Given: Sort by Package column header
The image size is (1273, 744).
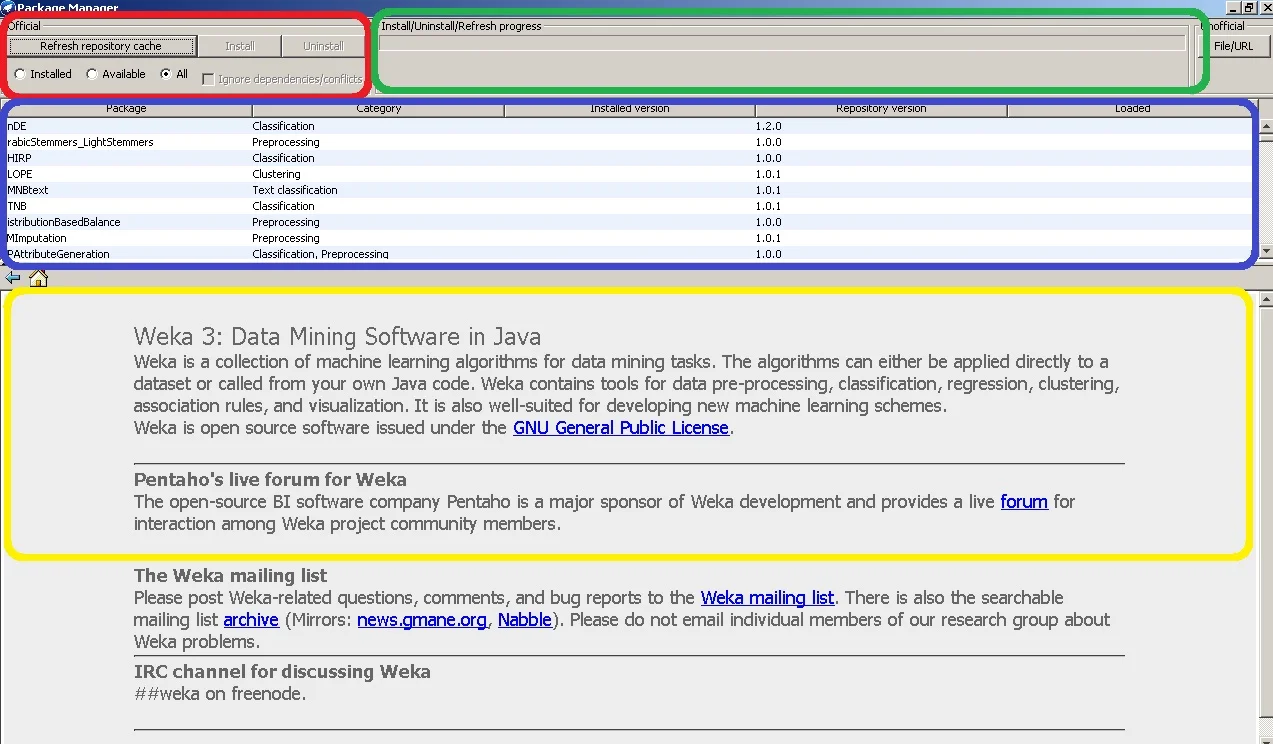Looking at the screenshot, I should [126, 108].
